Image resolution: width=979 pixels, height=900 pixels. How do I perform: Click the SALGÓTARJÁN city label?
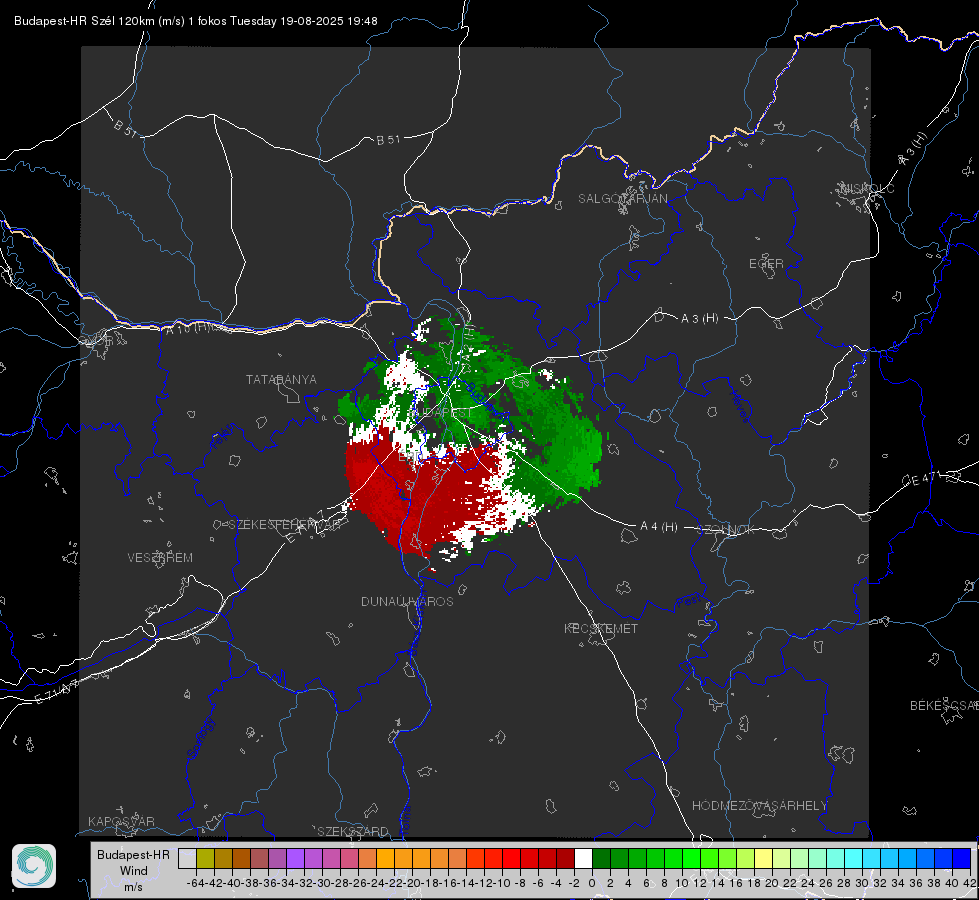(x=622, y=199)
